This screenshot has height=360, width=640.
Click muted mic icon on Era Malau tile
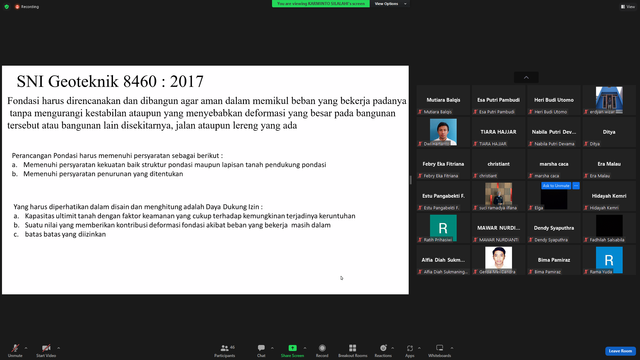click(586, 176)
